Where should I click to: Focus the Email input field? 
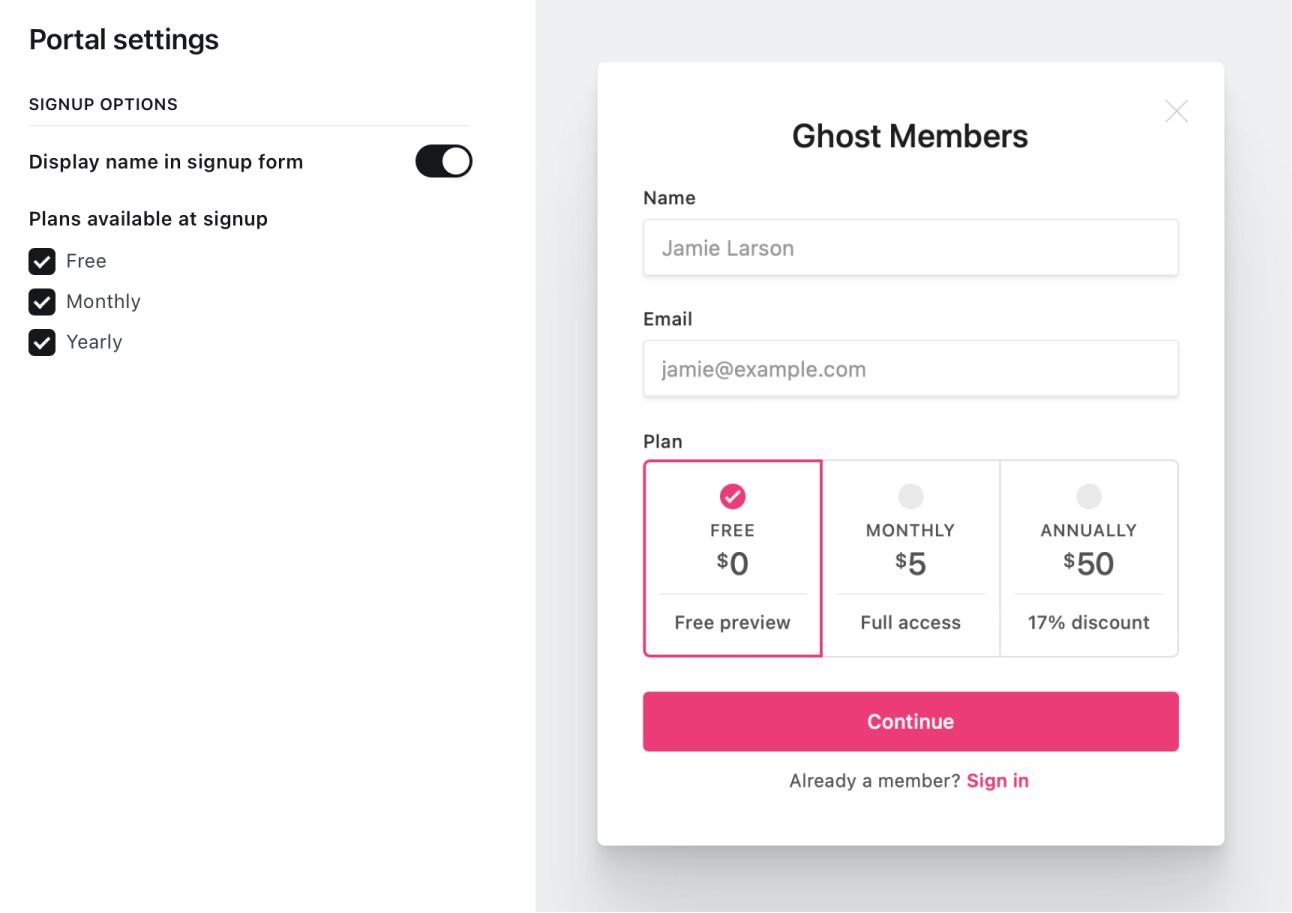click(911, 369)
